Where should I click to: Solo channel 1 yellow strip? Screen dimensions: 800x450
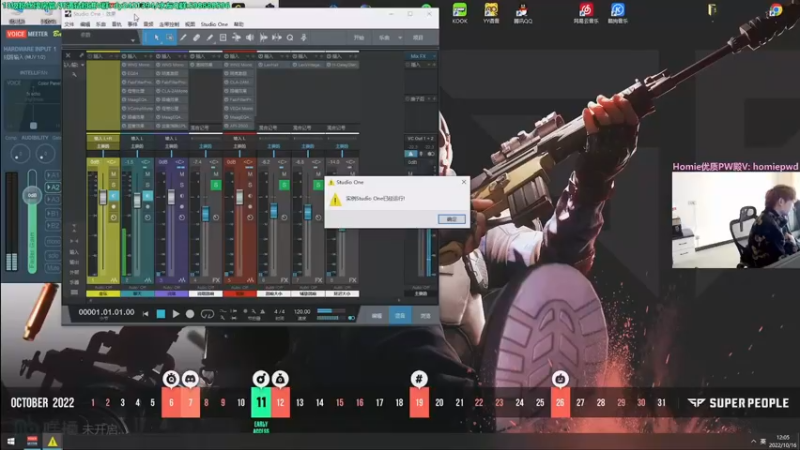[113, 185]
